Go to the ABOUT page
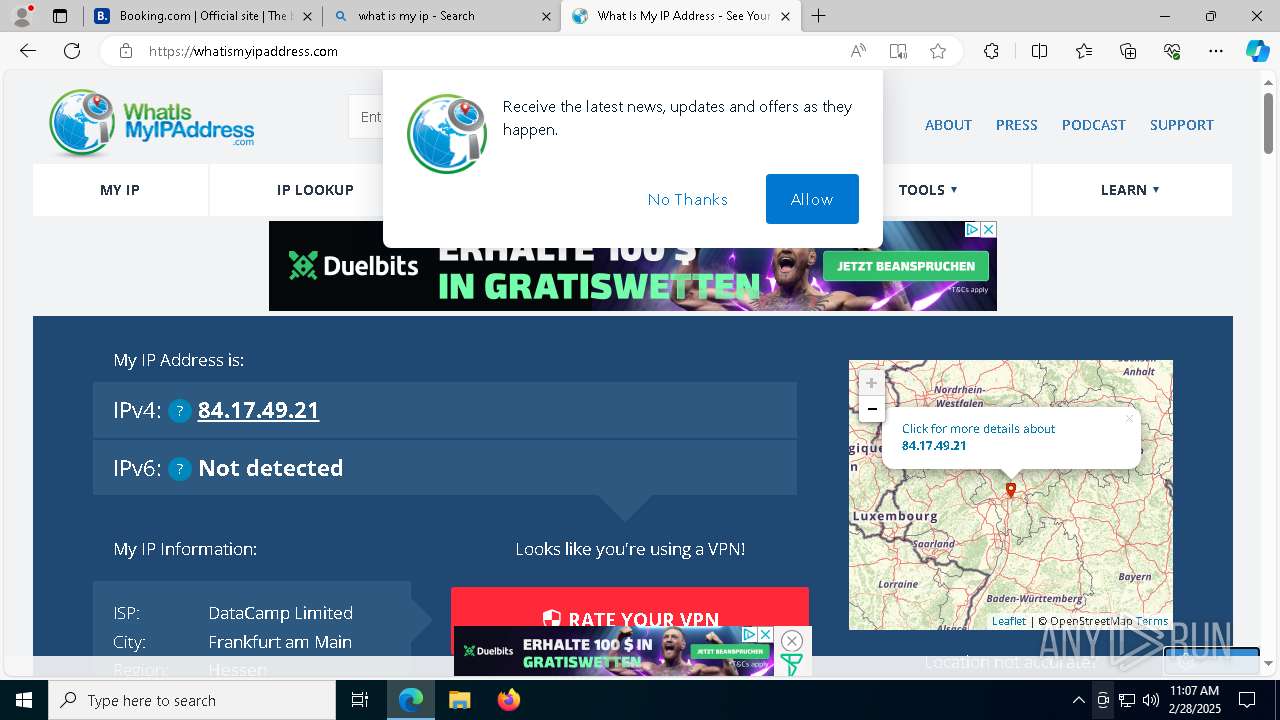 948,125
